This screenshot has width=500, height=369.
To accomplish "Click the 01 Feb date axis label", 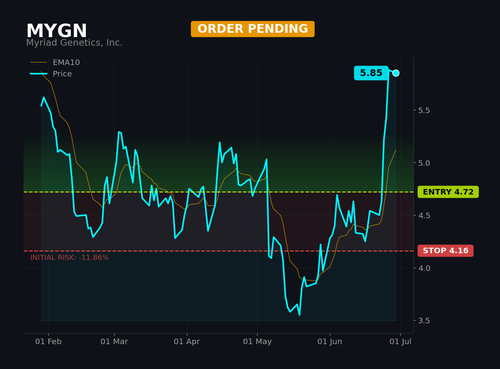I will pos(48,341).
